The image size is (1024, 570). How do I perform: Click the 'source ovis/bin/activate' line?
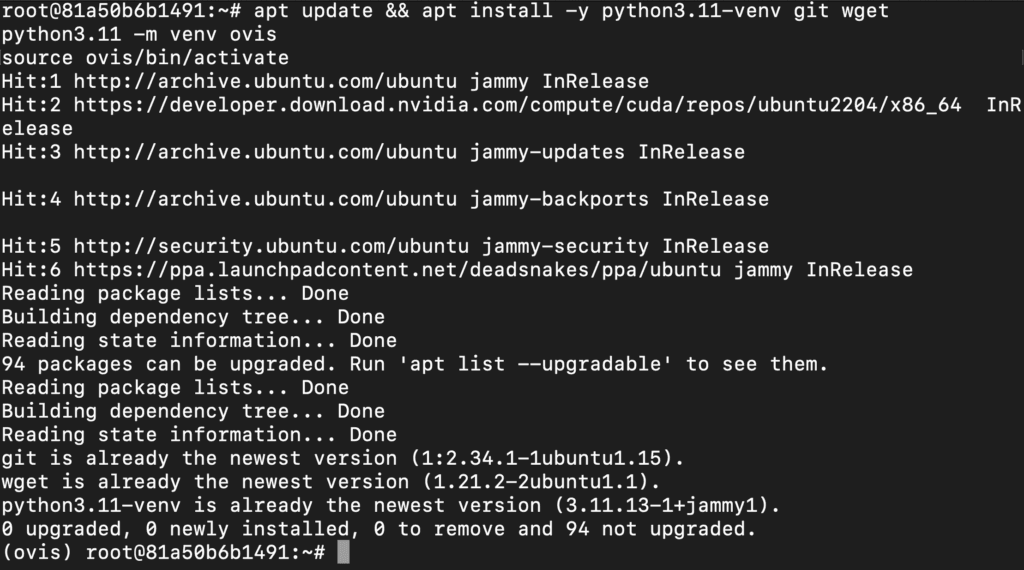tap(145, 58)
